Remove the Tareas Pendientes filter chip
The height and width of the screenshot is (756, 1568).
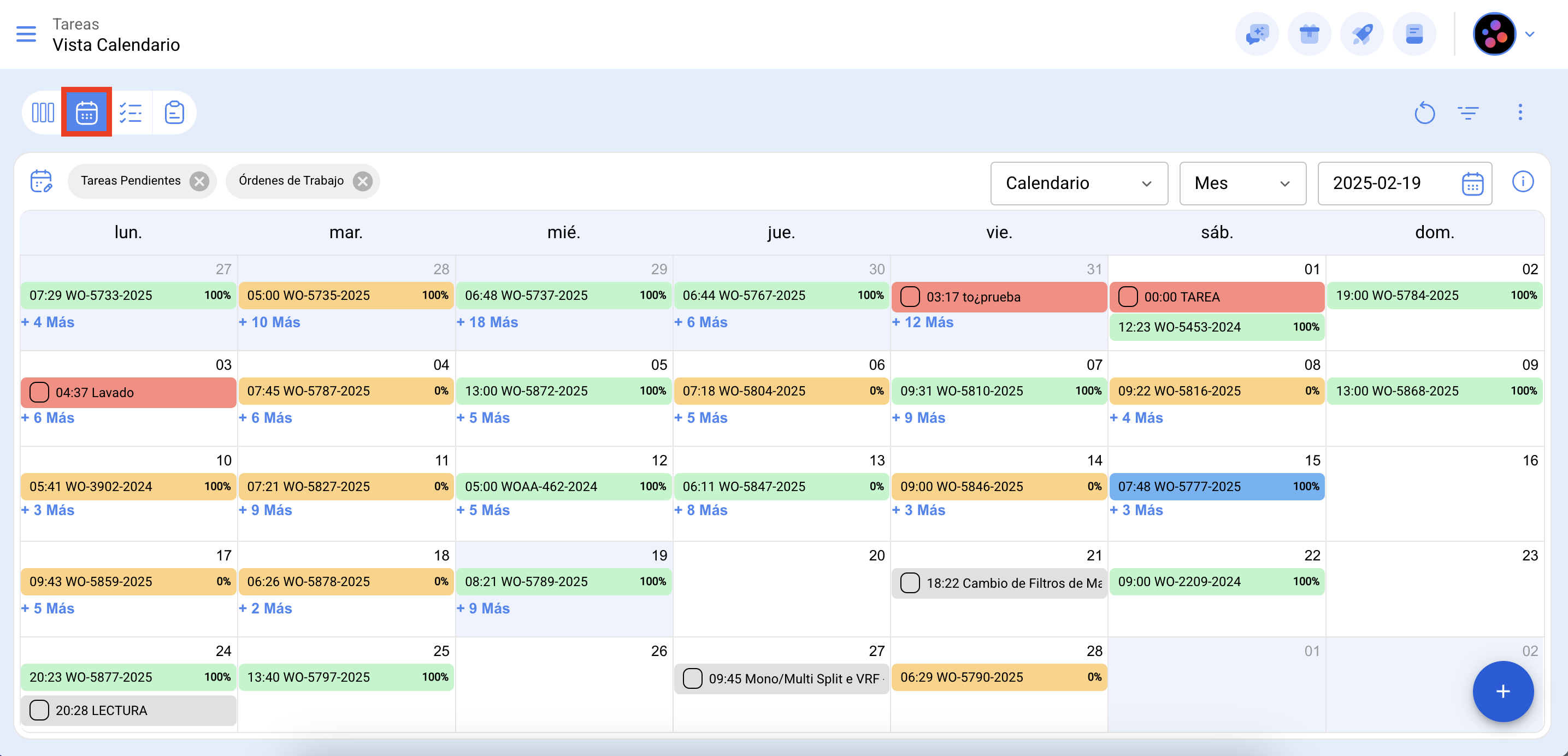(199, 181)
